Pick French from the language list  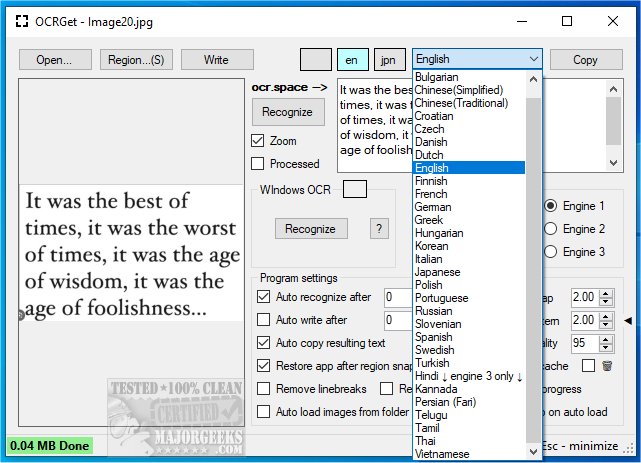(x=469, y=194)
